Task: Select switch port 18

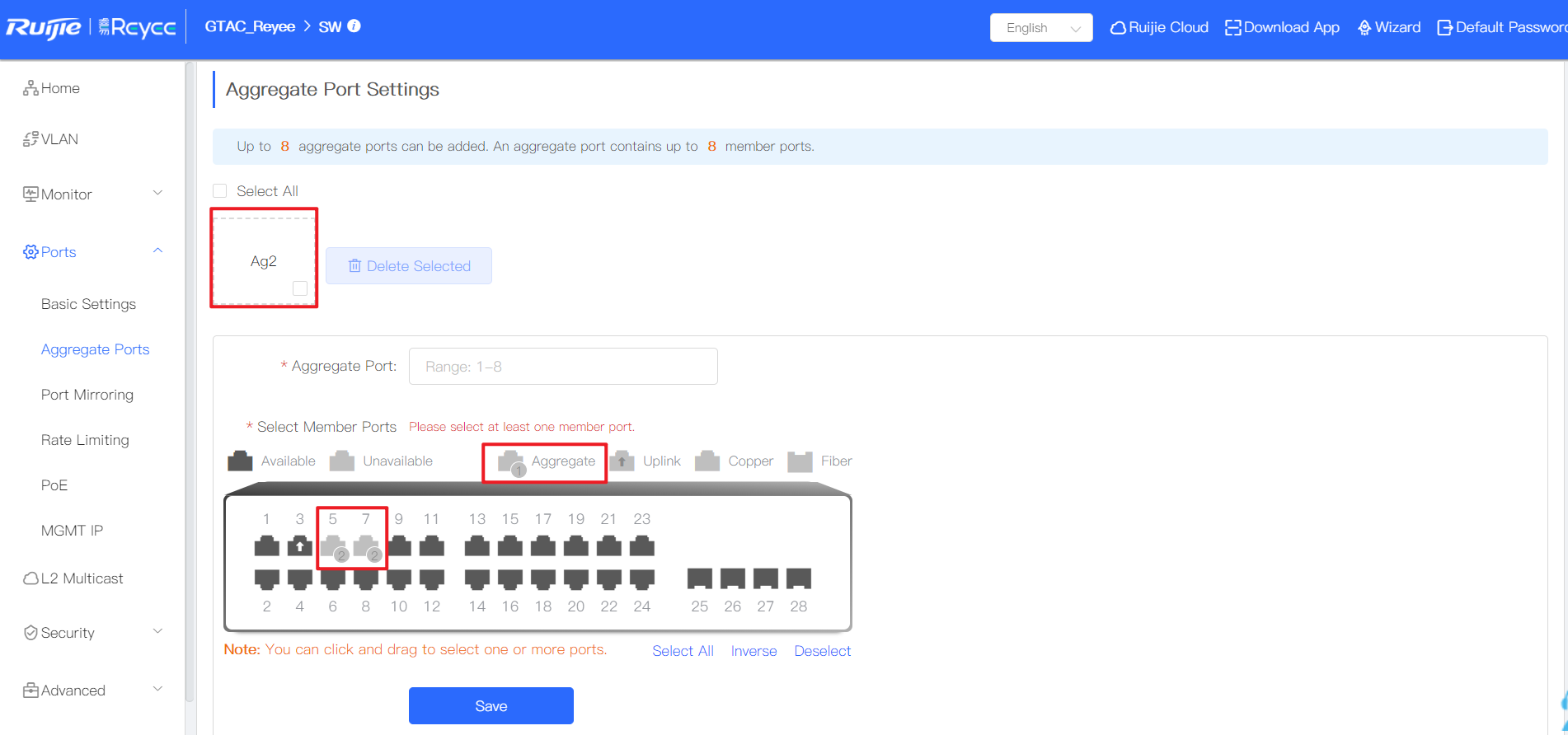Action: click(x=543, y=579)
